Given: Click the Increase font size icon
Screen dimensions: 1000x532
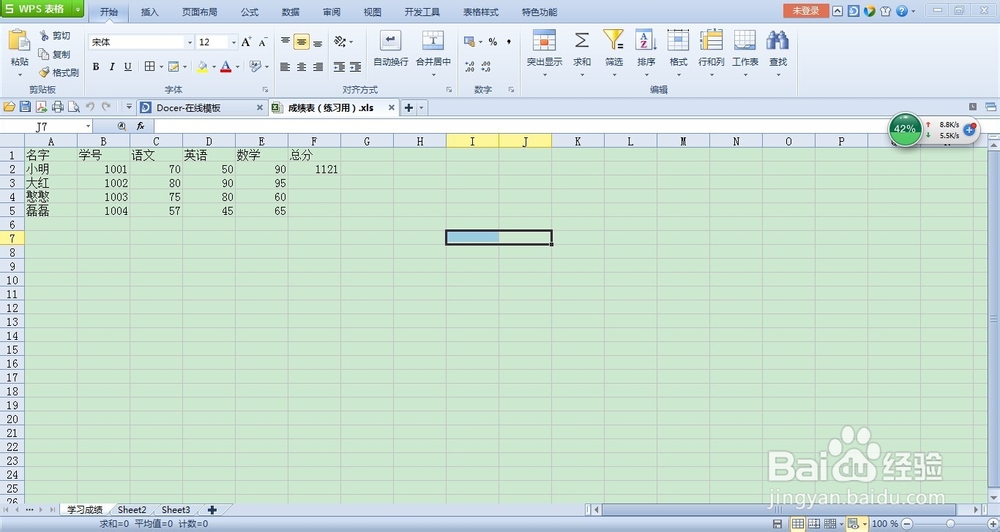Looking at the screenshot, I should coord(246,42).
